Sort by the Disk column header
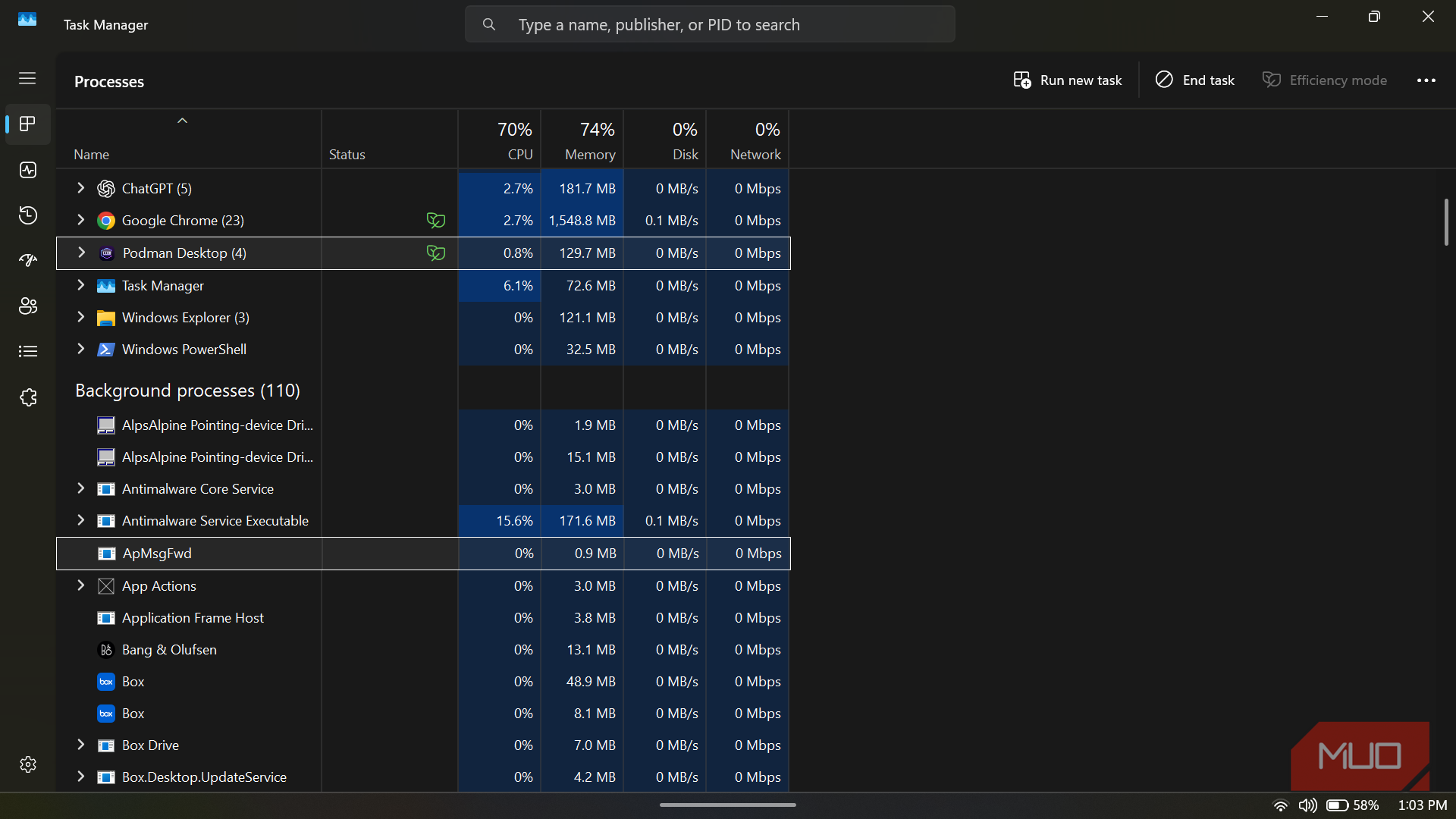Viewport: 1456px width, 819px height. click(665, 140)
